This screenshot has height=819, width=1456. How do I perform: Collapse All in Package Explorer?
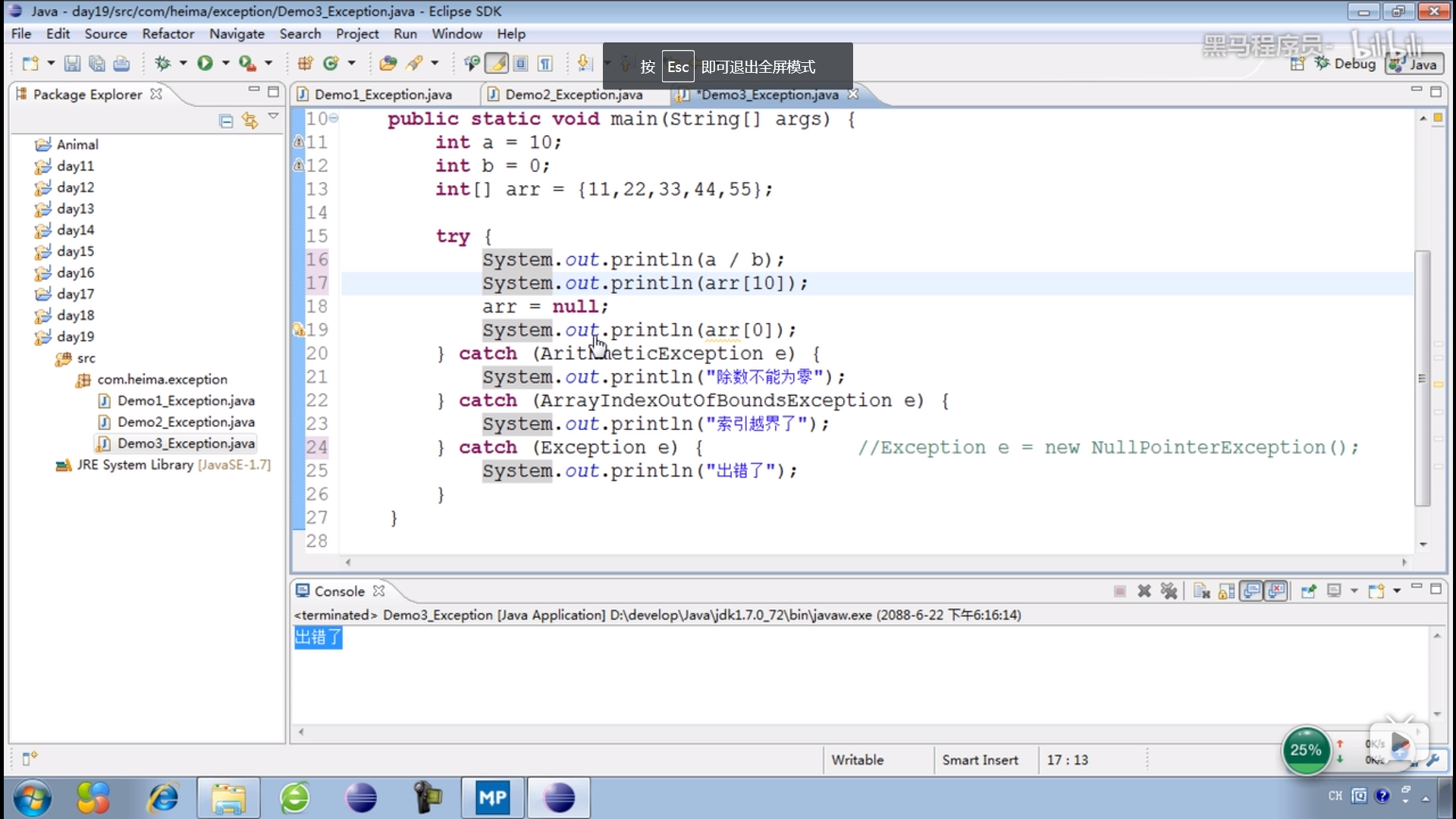[225, 121]
